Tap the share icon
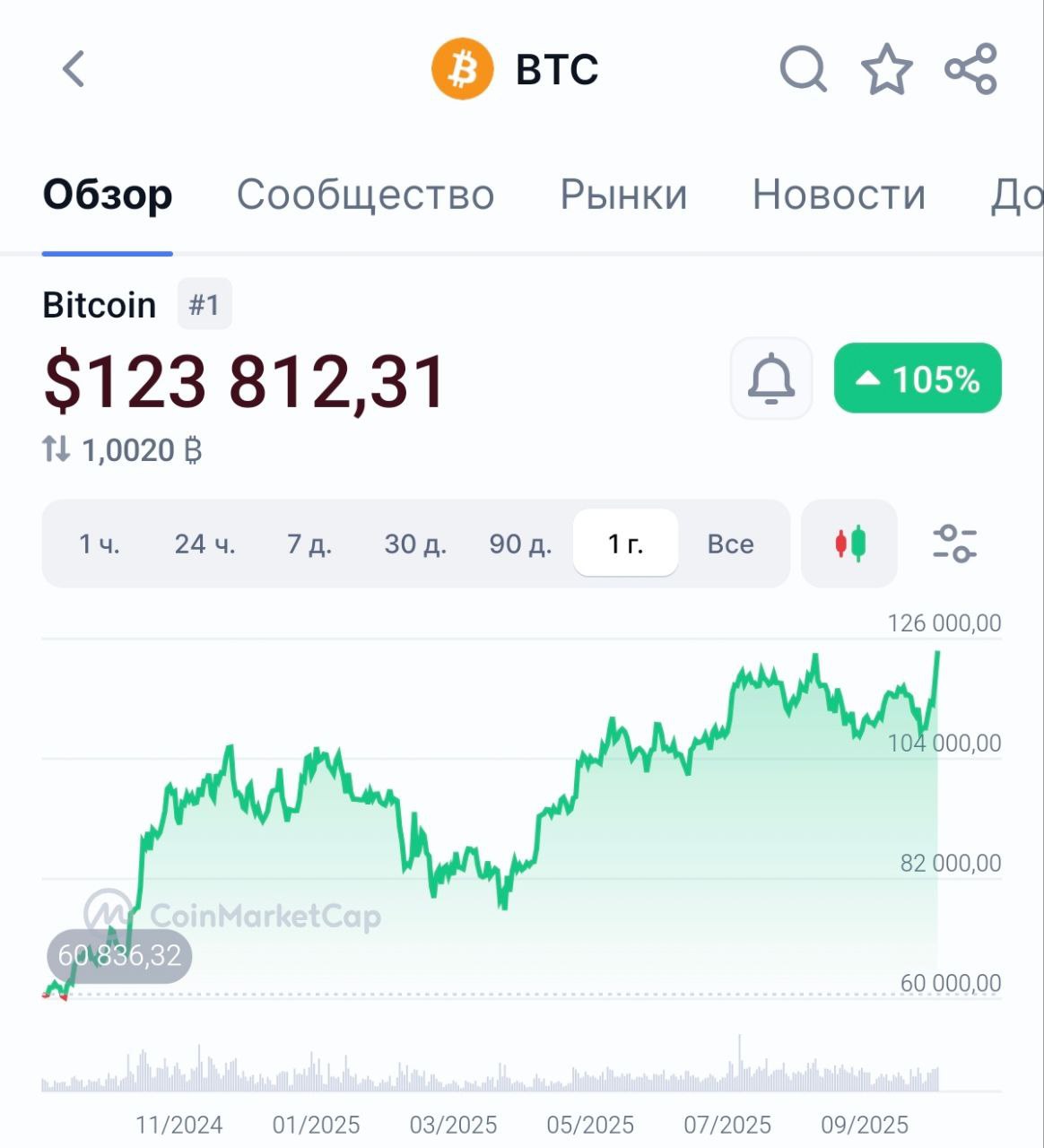Screen dimensions: 1044x1148 click(970, 69)
